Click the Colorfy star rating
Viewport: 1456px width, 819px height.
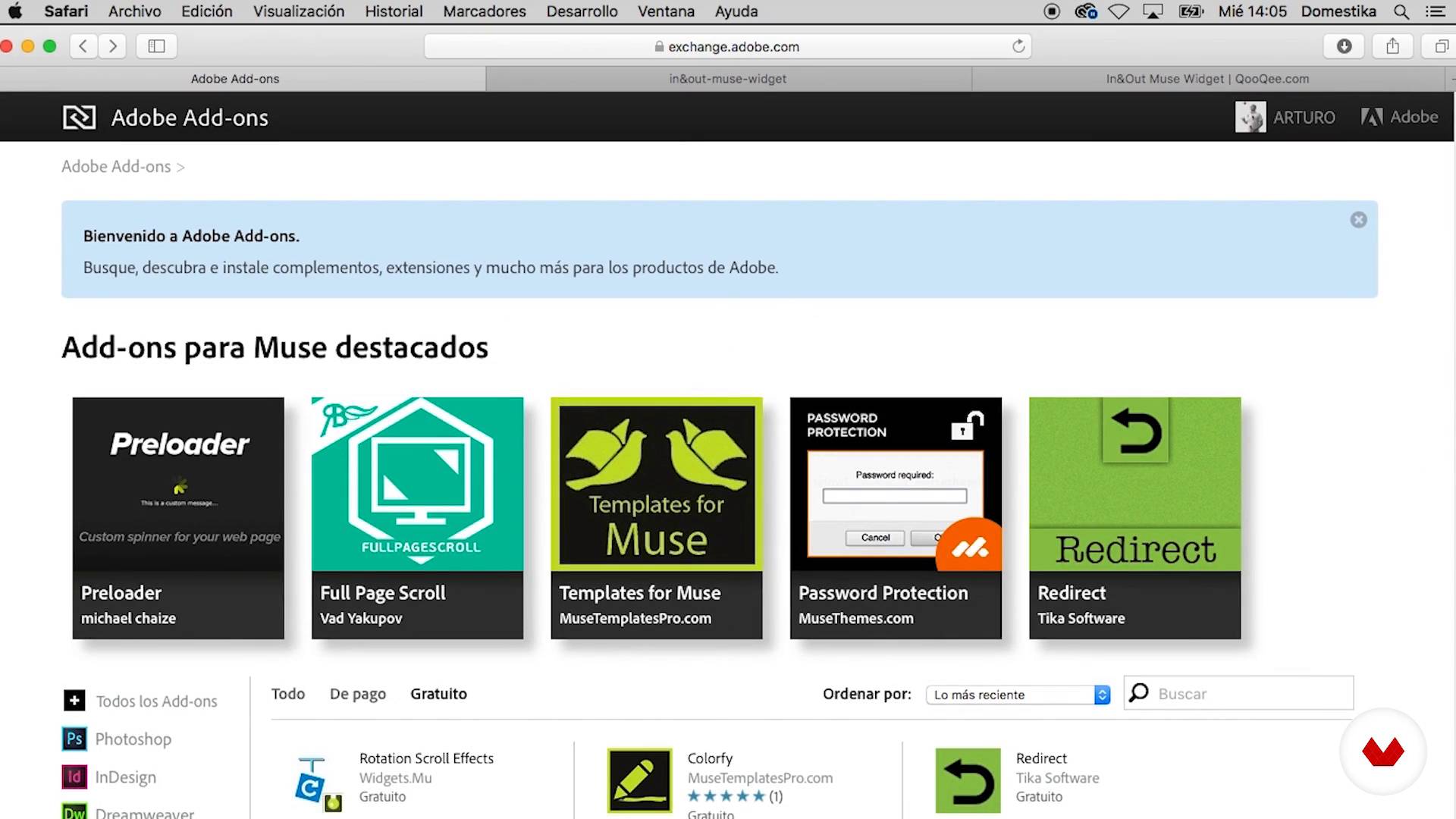tap(726, 796)
